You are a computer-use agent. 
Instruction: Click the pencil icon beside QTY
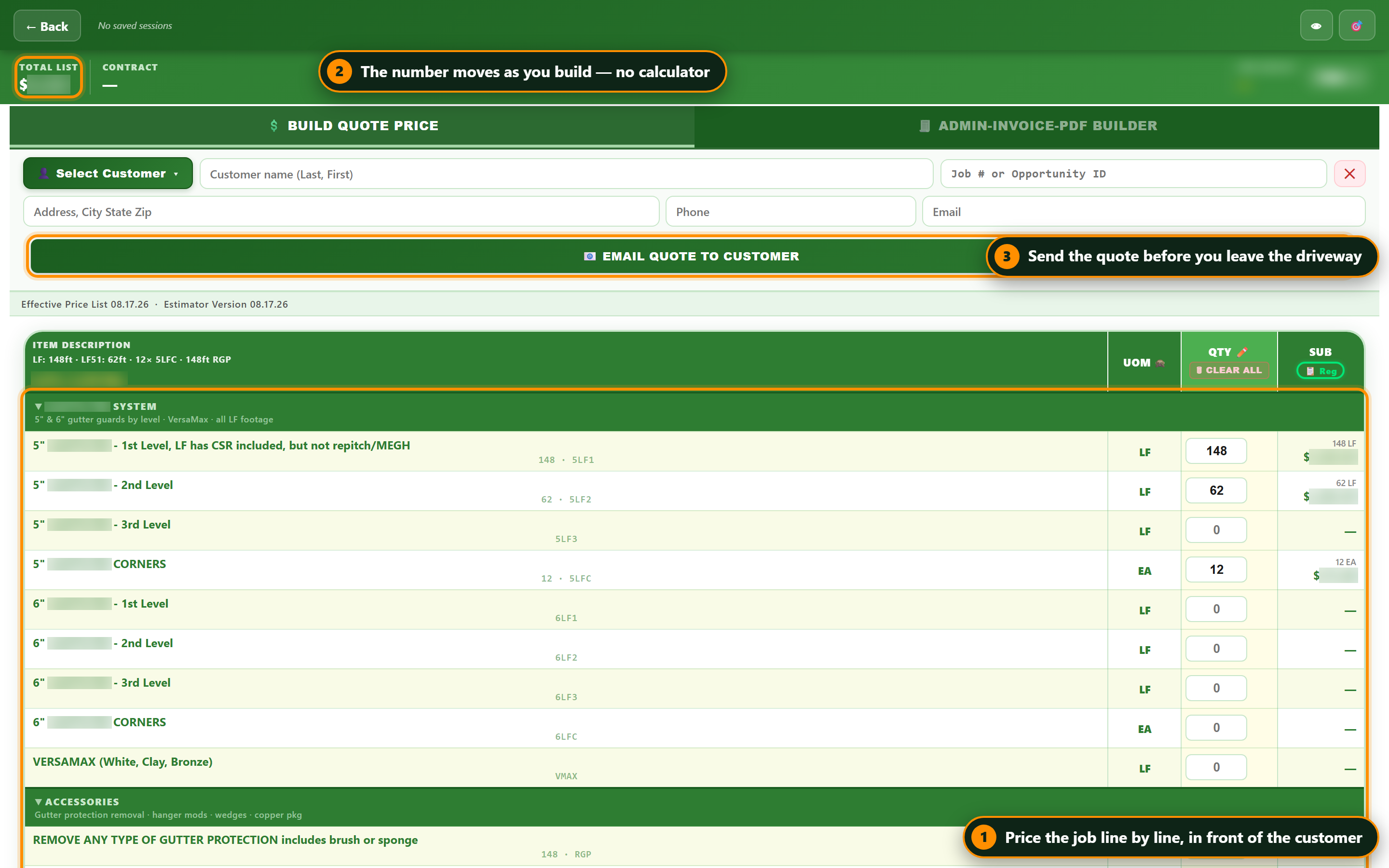click(1242, 352)
